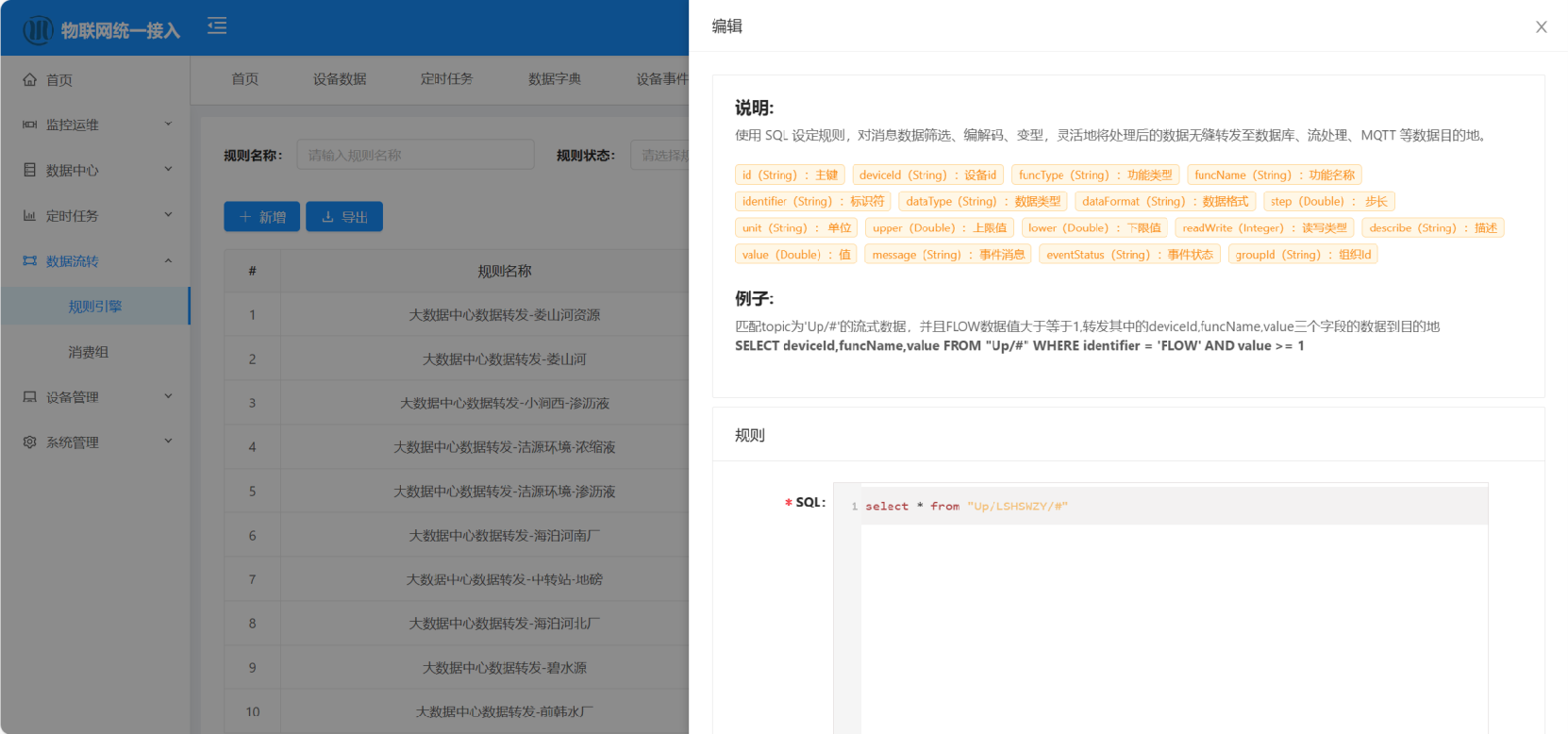
Task: Click the 设备管理 device icon
Action: (x=30, y=397)
